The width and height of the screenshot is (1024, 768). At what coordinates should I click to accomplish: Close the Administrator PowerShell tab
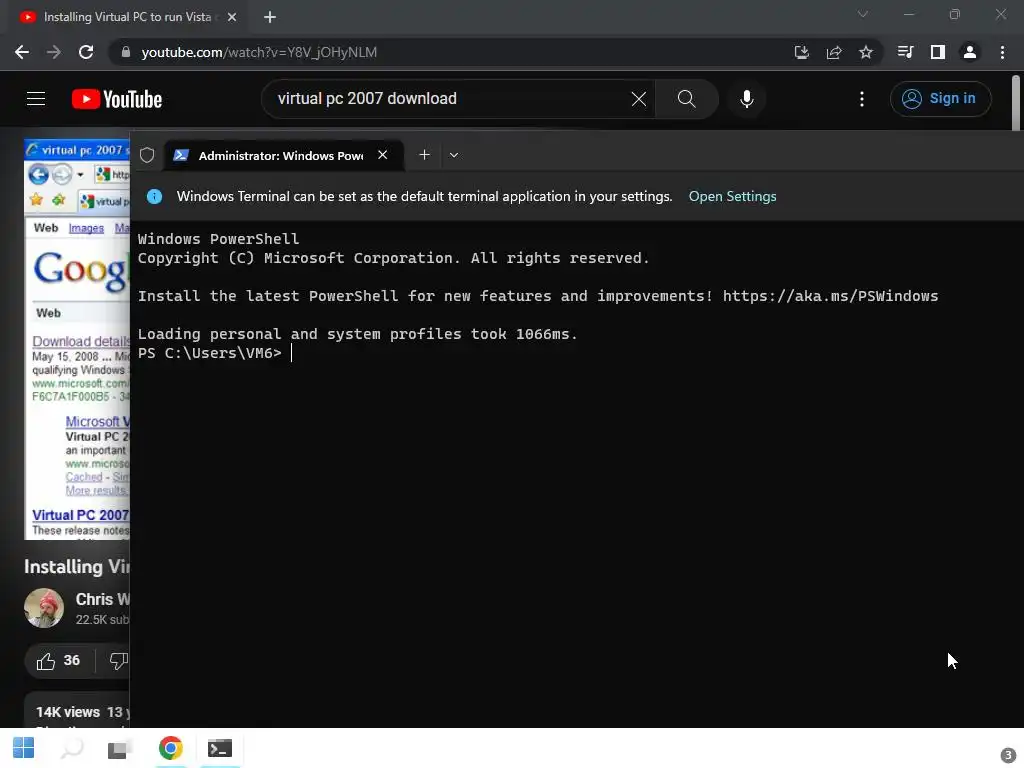(x=383, y=155)
